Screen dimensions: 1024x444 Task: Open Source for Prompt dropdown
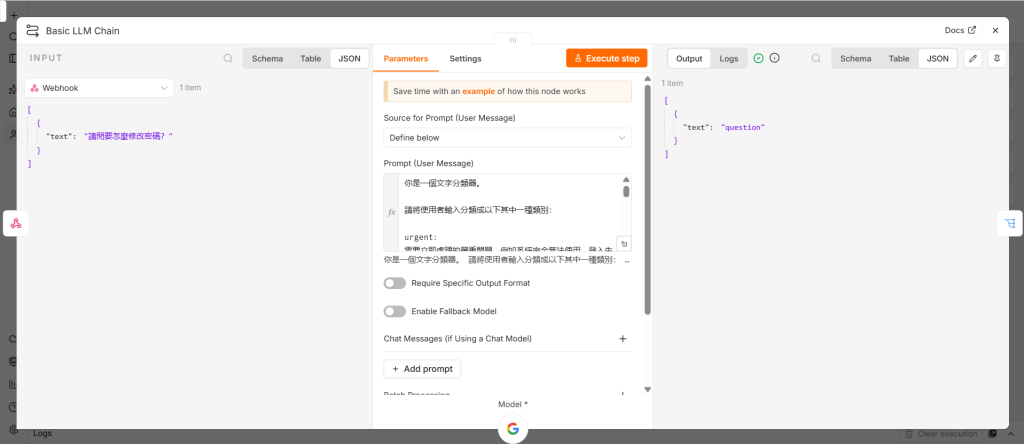pyautogui.click(x=507, y=138)
